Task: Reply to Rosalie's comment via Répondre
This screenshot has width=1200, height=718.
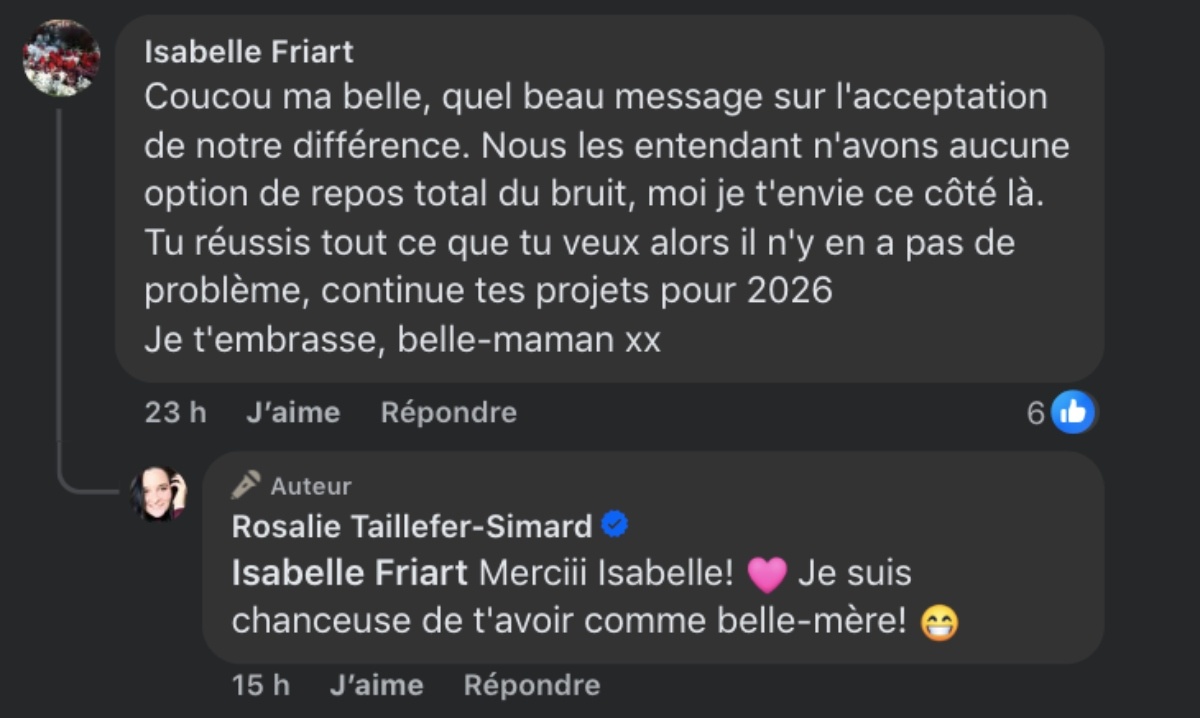Action: point(532,685)
